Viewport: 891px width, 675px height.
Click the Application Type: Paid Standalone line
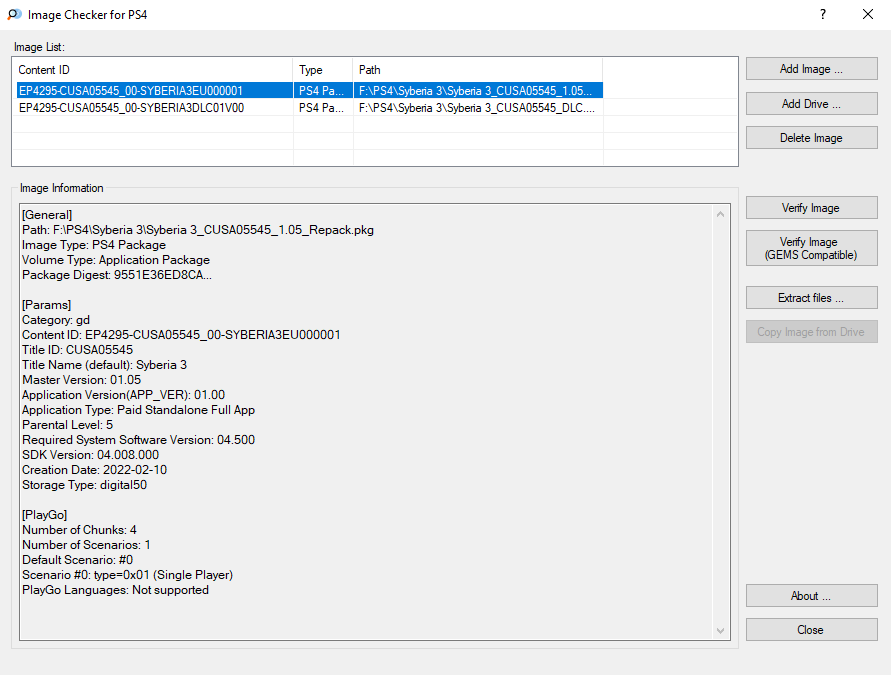(x=139, y=410)
